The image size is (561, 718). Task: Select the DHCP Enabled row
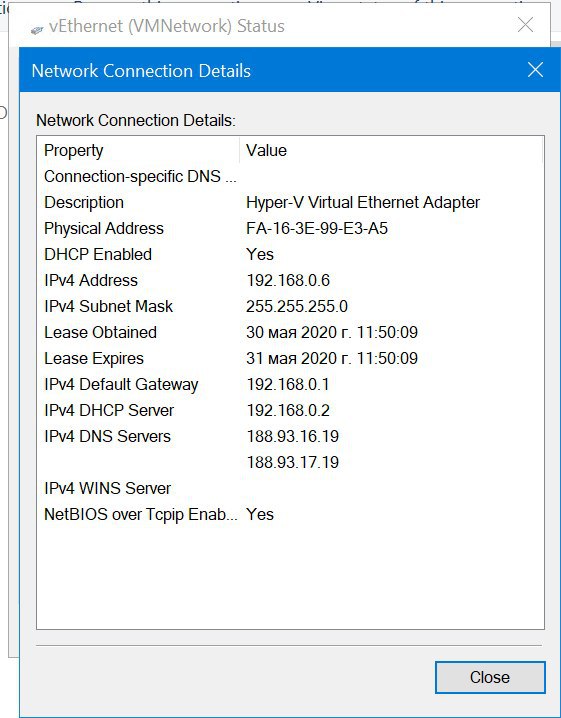click(x=290, y=254)
